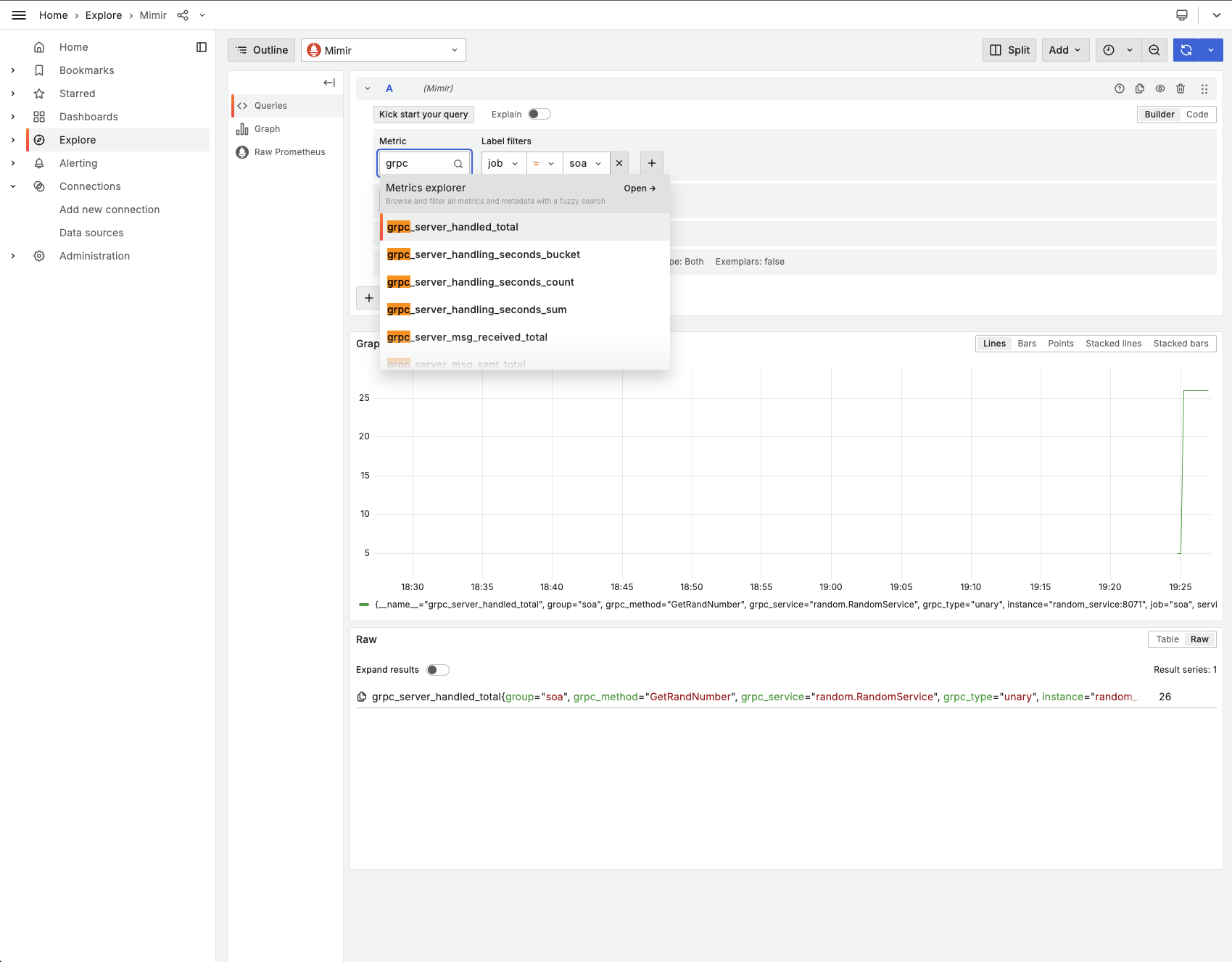Collapse the Connections sidebar section

click(x=13, y=186)
